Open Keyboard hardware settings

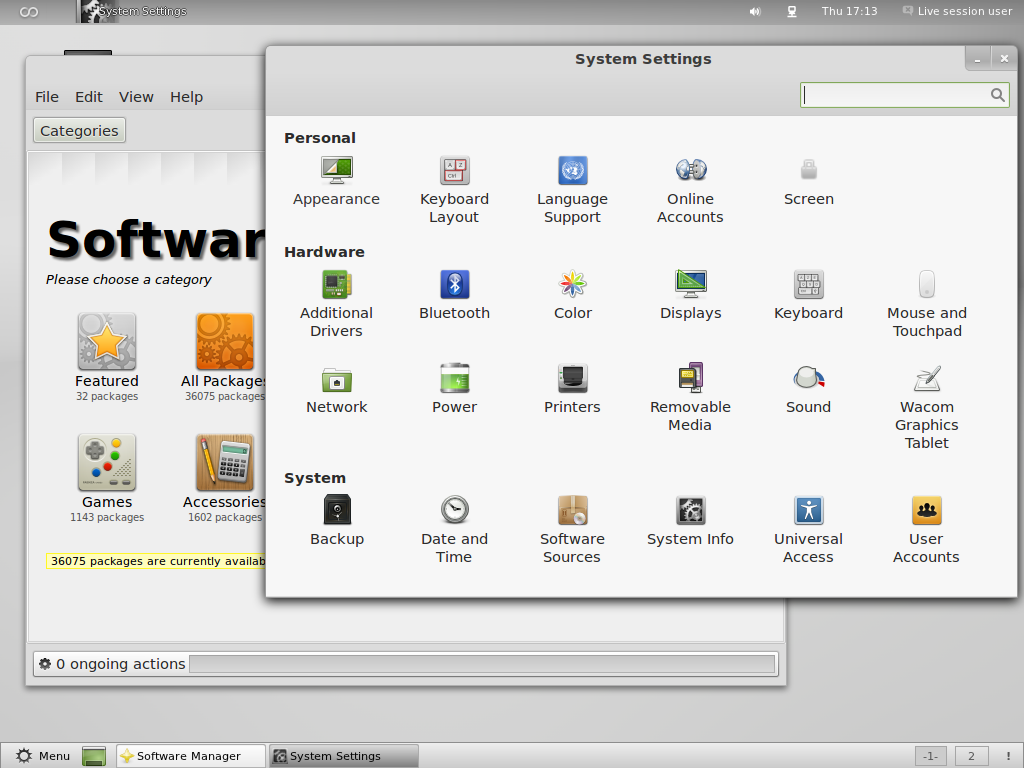coord(808,295)
